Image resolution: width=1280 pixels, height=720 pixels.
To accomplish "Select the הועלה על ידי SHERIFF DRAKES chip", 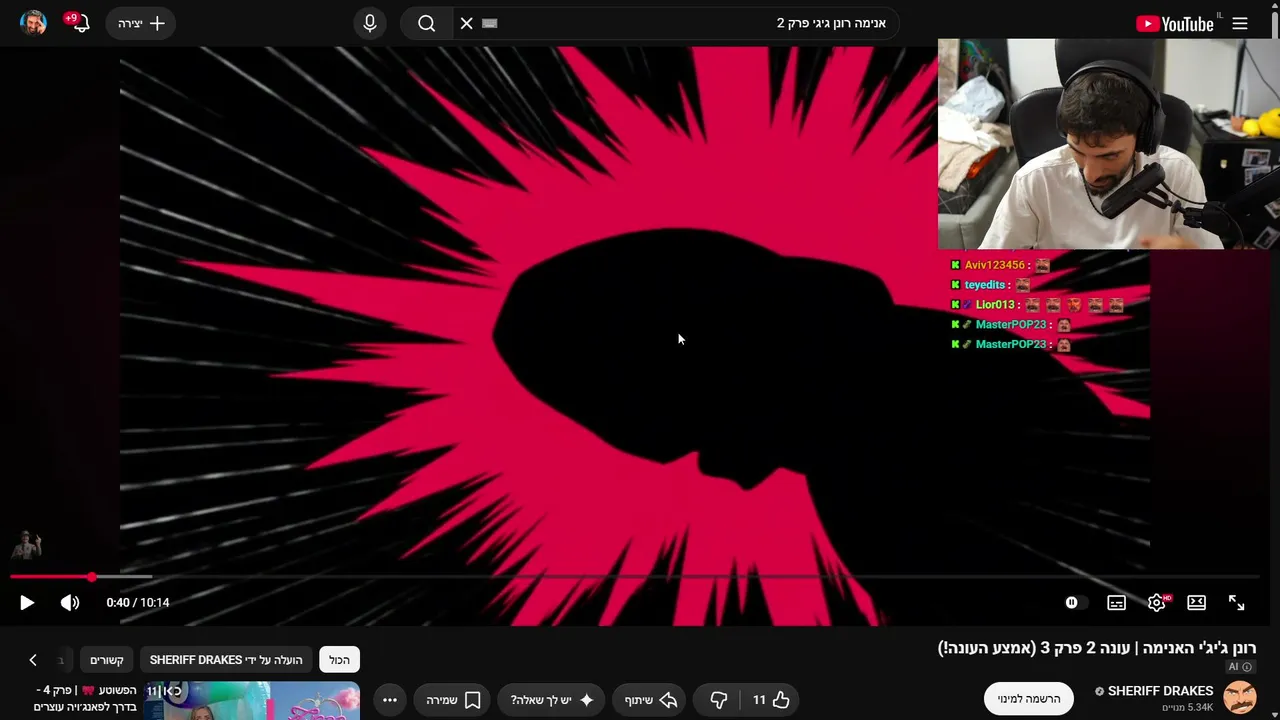I will click(x=226, y=660).
